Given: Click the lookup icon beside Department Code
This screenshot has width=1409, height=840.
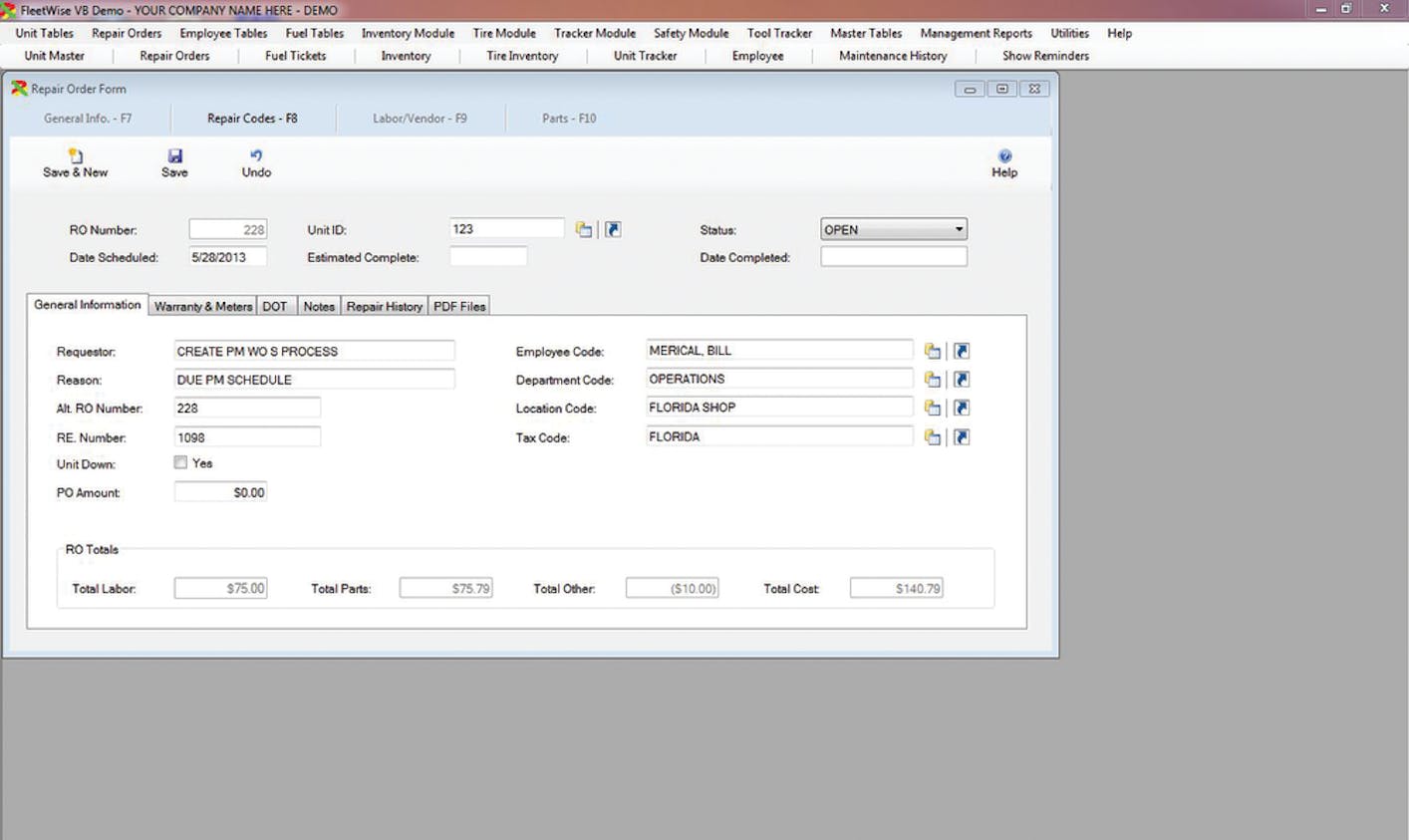Looking at the screenshot, I should click(933, 379).
